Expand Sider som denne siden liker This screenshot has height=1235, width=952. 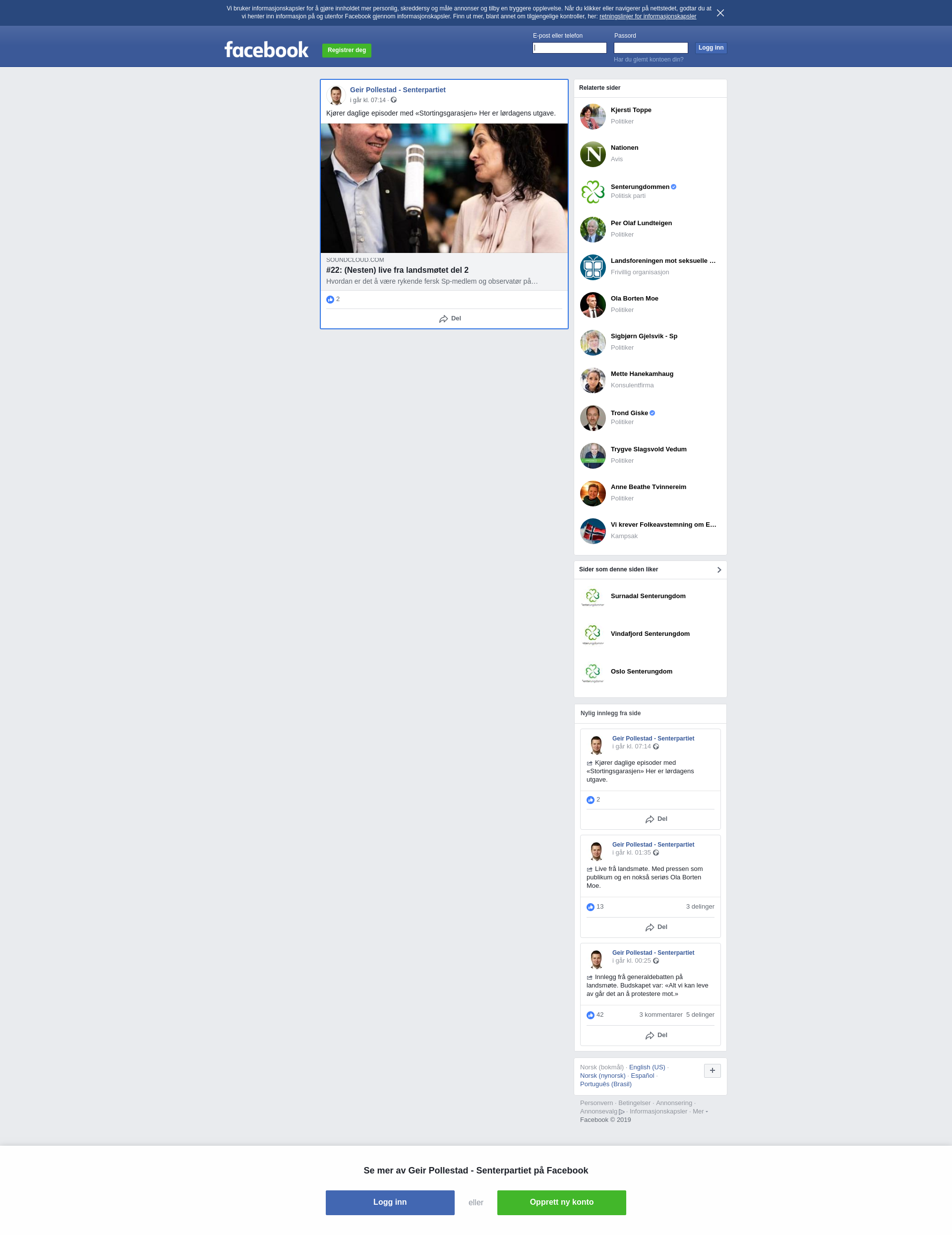tap(719, 570)
